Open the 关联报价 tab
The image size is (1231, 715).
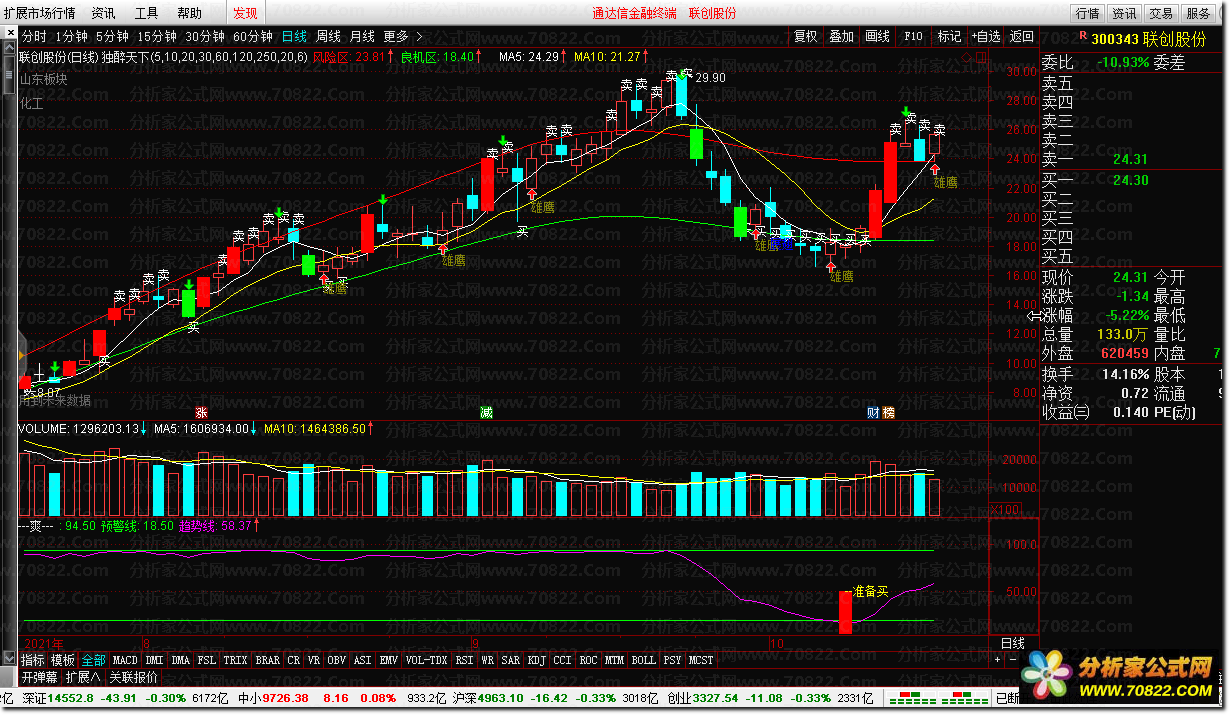133,677
